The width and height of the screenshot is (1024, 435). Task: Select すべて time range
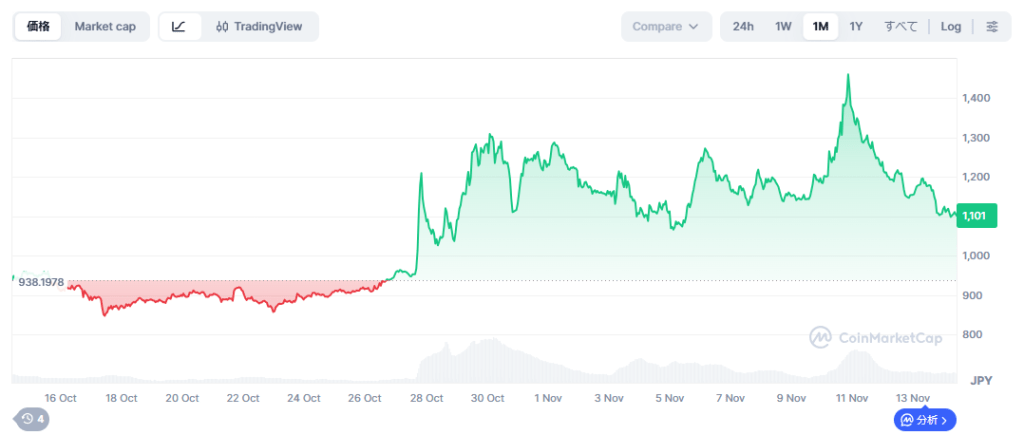pyautogui.click(x=900, y=26)
